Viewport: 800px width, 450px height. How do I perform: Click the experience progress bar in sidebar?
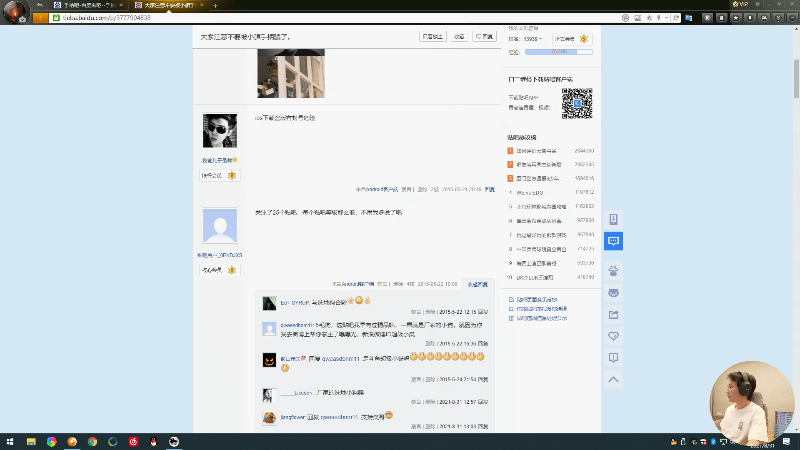coord(559,52)
